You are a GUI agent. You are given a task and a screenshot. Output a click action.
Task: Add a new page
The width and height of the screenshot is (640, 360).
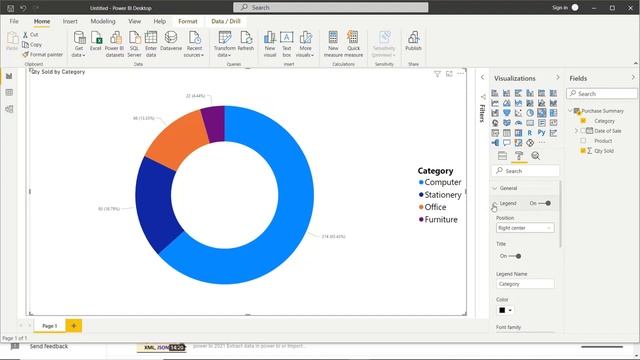(x=73, y=326)
